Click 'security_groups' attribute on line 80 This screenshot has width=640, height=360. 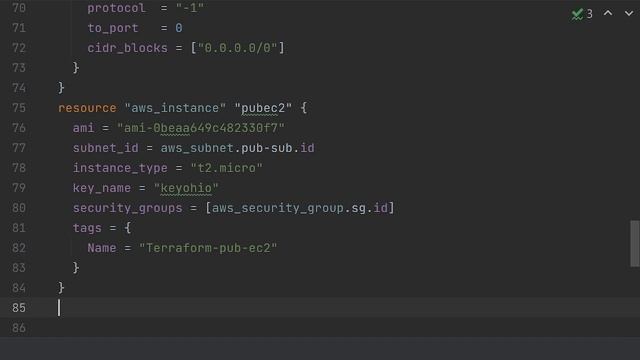click(128, 208)
